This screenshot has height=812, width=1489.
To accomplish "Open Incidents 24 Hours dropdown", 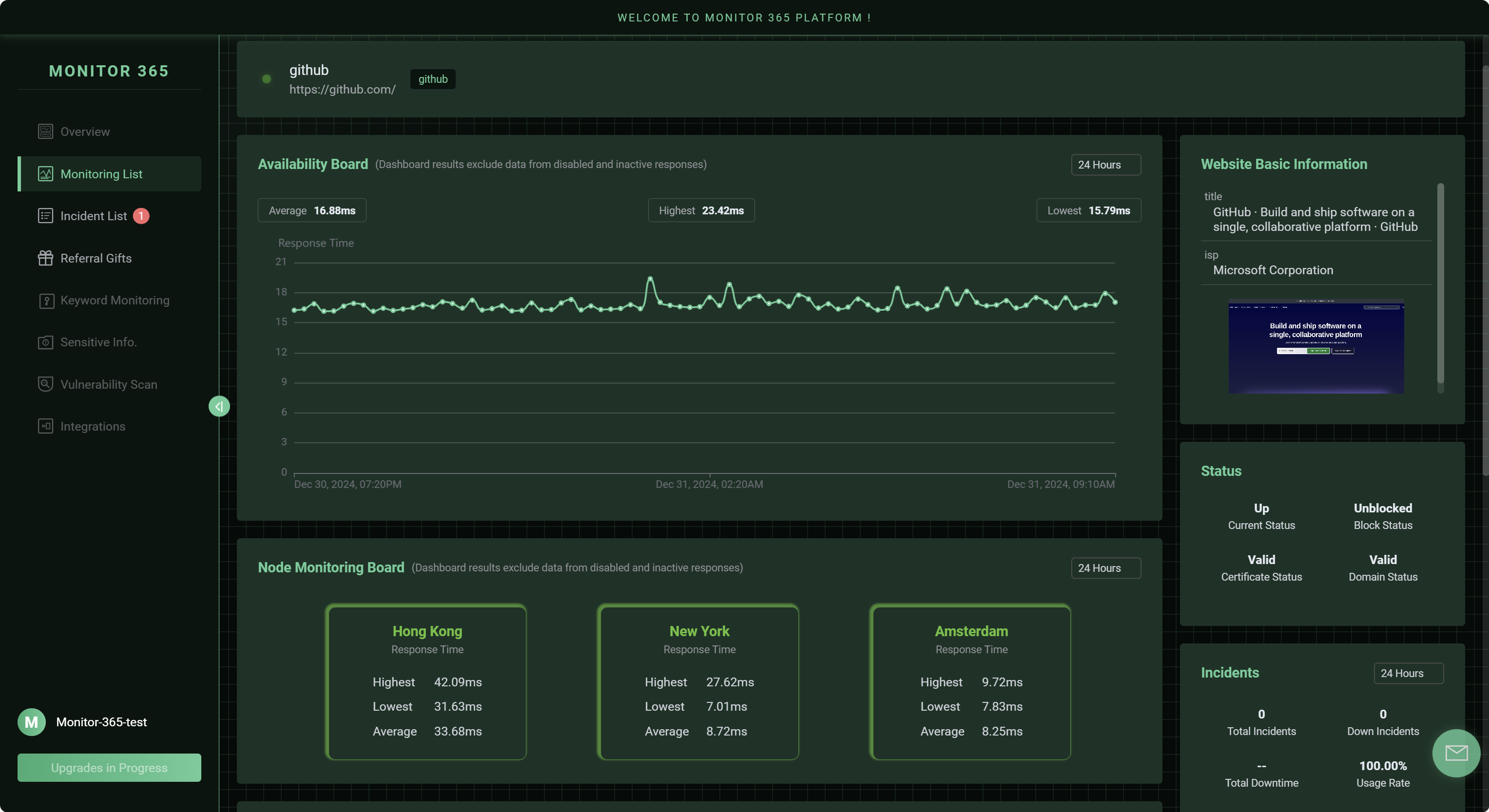I will [x=1409, y=673].
